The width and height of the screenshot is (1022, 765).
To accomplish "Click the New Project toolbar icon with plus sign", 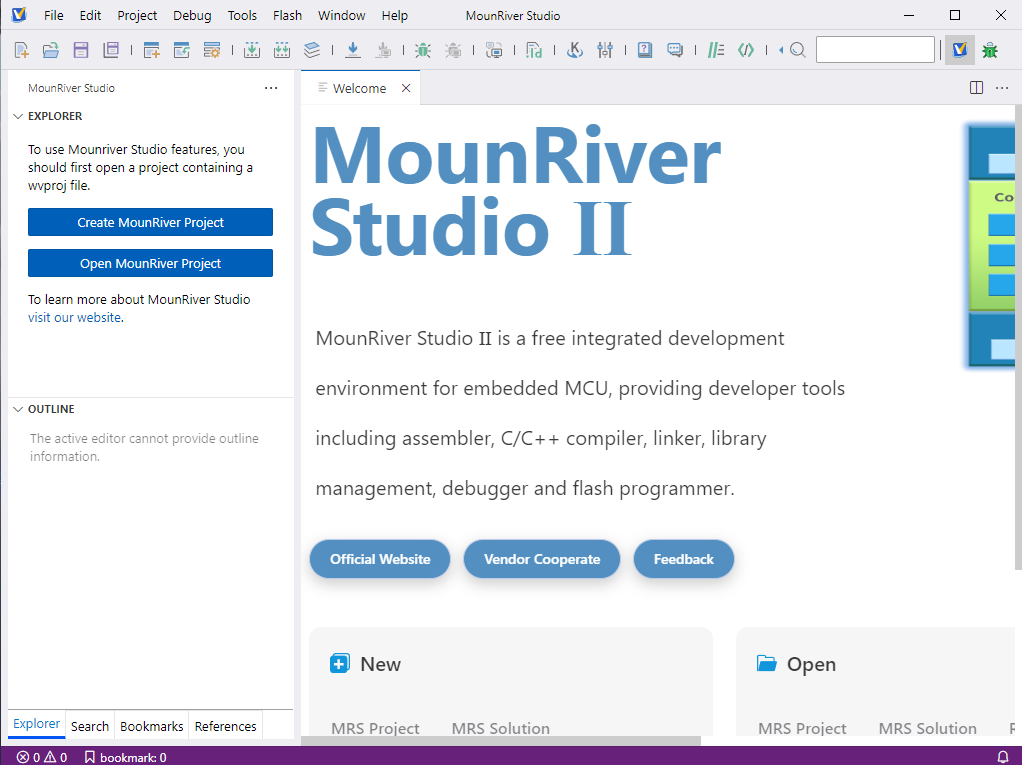I will 152,50.
